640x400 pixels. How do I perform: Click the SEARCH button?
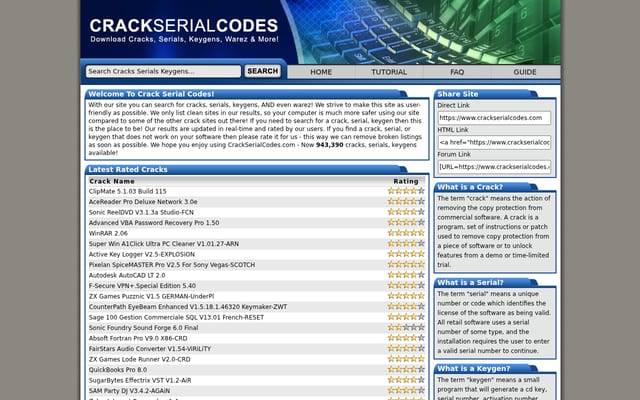coord(262,71)
